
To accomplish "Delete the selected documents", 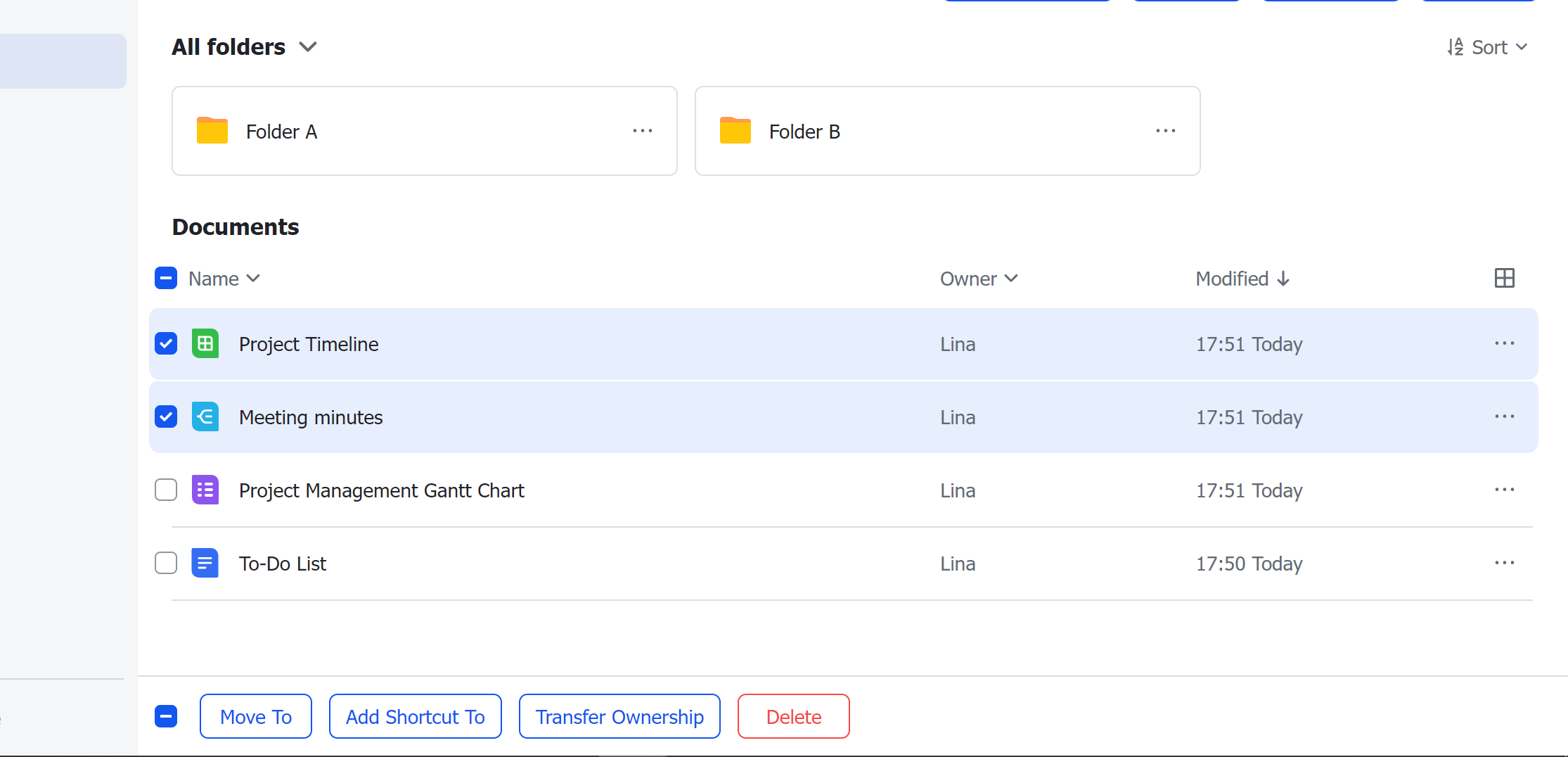I will [x=793, y=716].
